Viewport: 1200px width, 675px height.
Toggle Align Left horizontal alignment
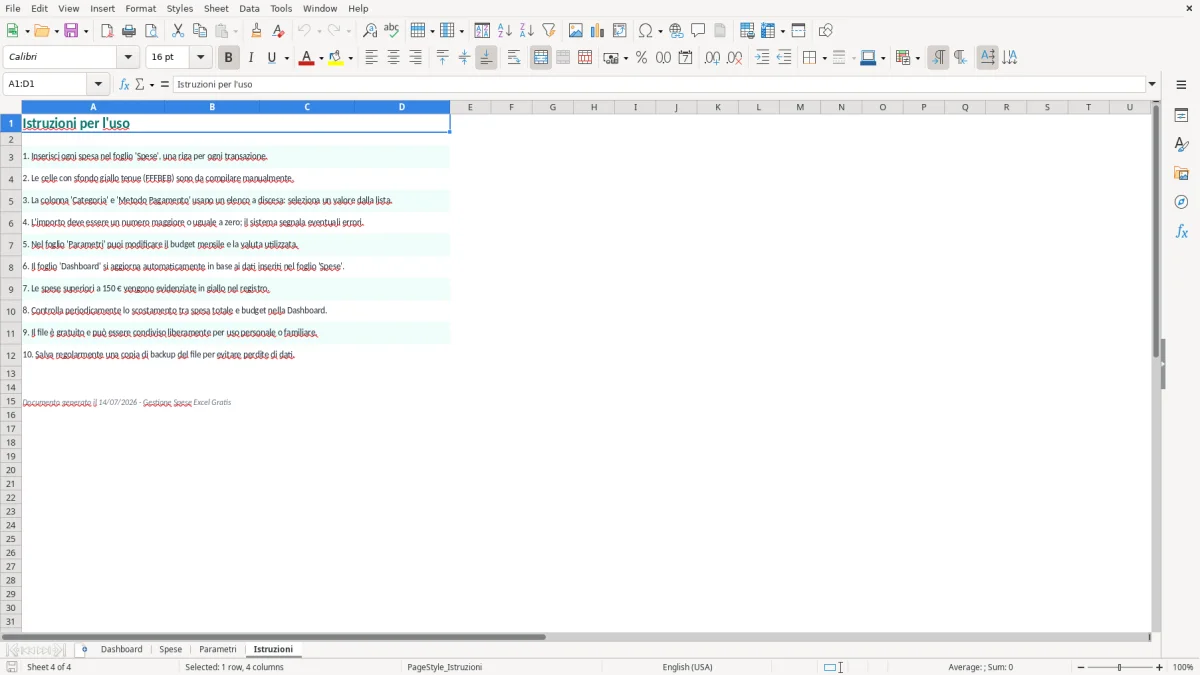[371, 58]
